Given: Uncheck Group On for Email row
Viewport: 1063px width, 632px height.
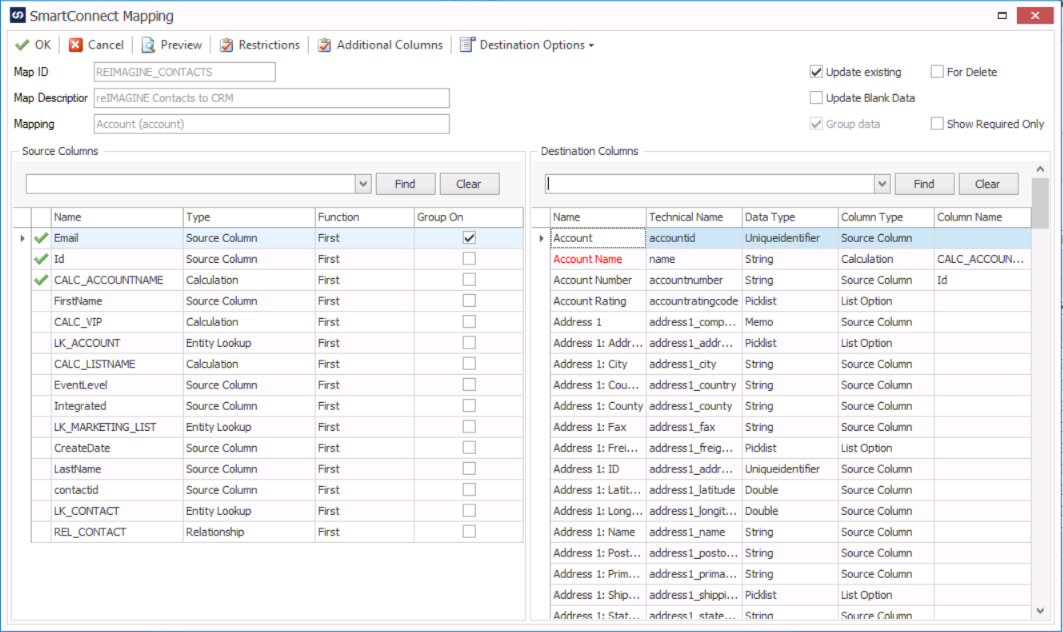Looking at the screenshot, I should (469, 238).
